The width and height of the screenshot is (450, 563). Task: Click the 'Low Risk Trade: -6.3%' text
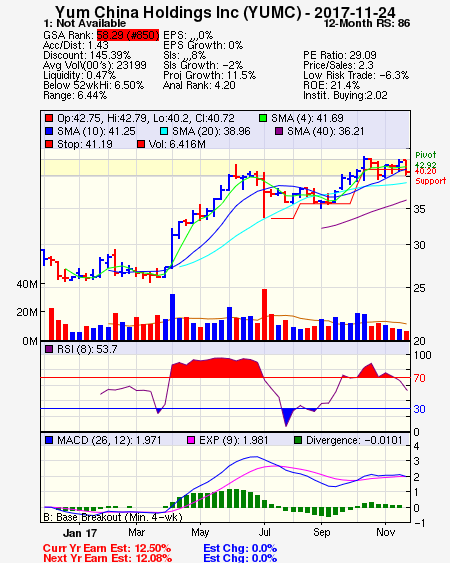pyautogui.click(x=356, y=75)
